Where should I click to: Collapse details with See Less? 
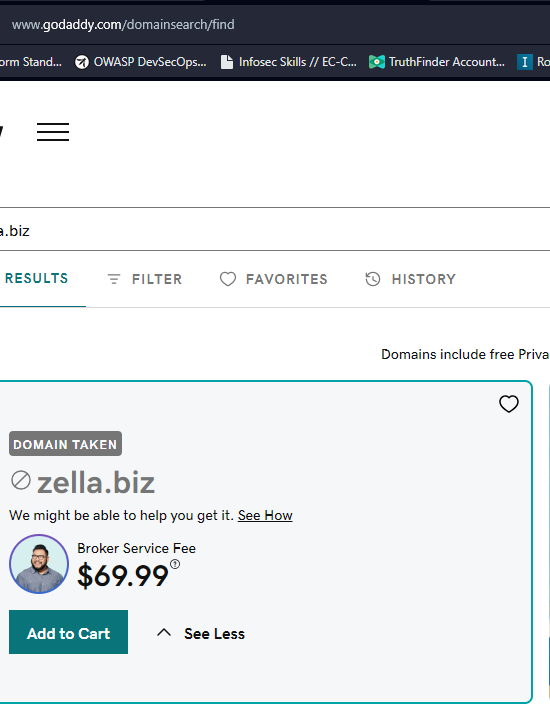201,634
